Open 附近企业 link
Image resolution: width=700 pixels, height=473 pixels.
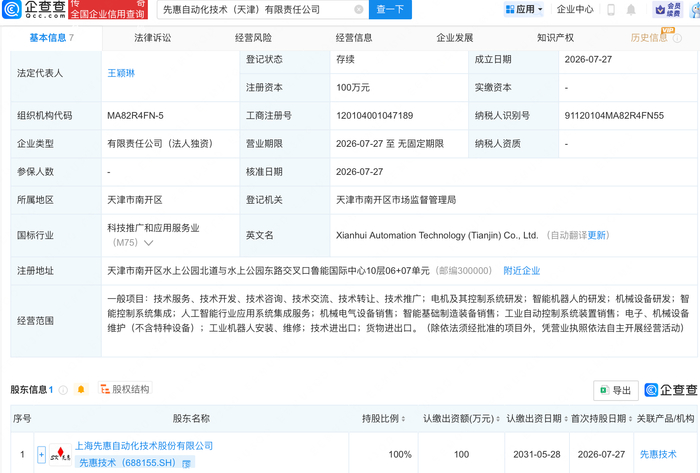pyautogui.click(x=521, y=271)
